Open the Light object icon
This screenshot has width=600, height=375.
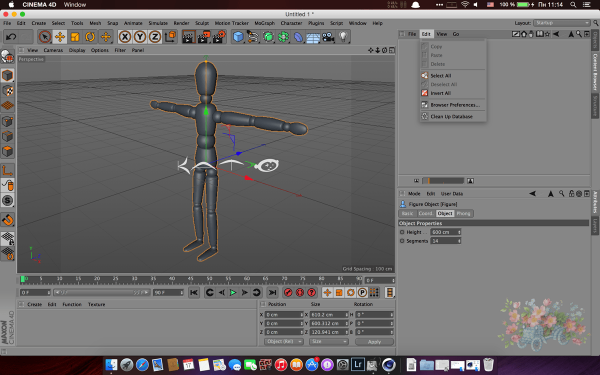click(x=343, y=37)
